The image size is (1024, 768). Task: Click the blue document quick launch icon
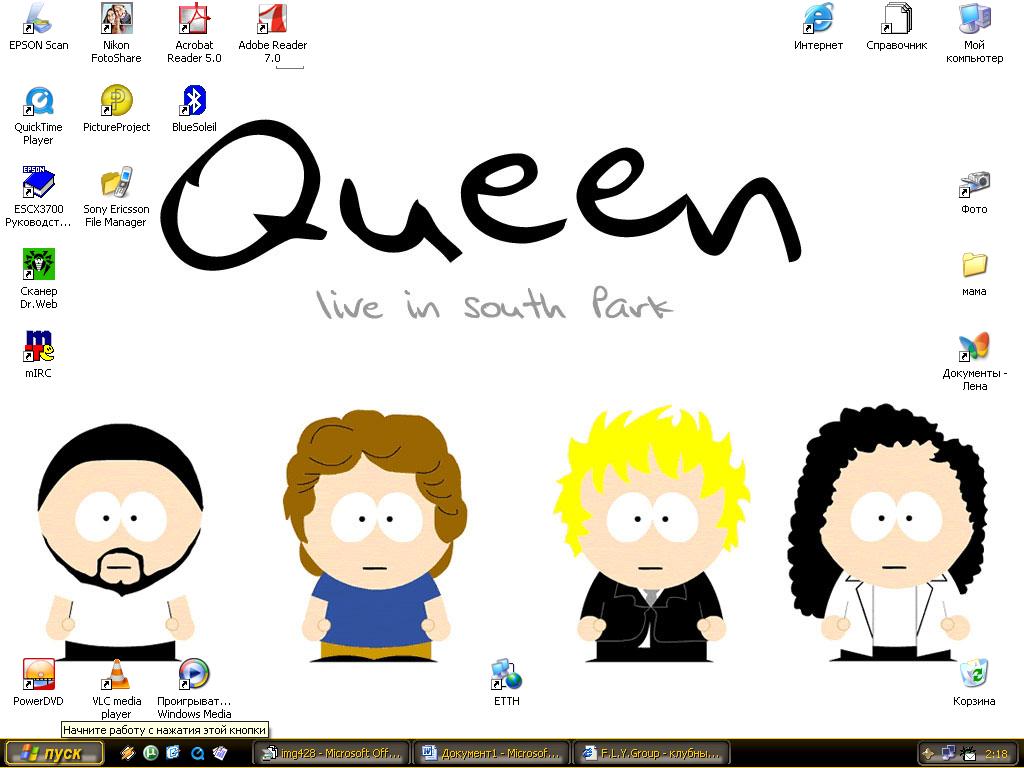point(174,753)
